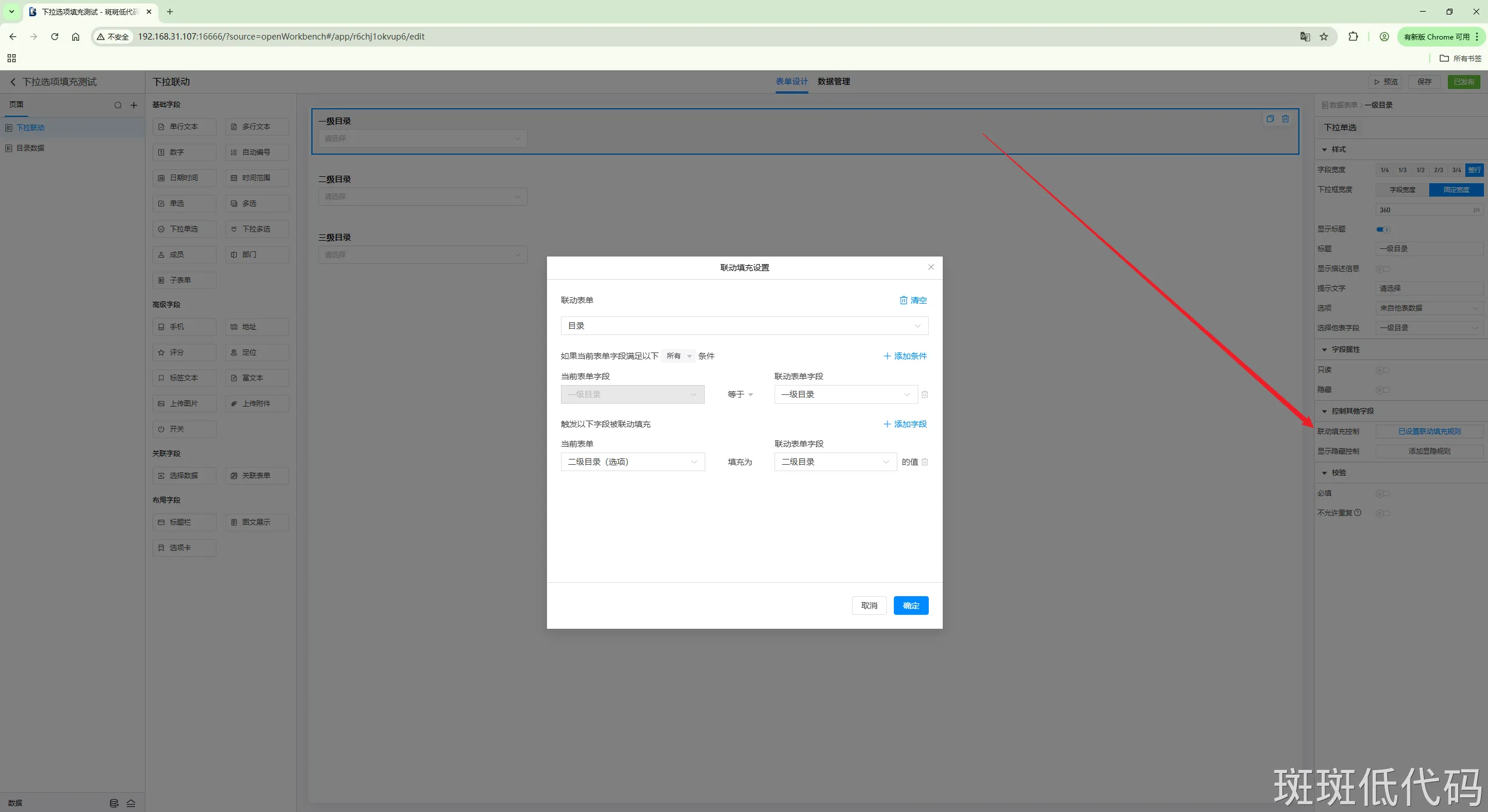This screenshot has width=1488, height=812.
Task: Click the copy icon on 一级目录 field
Action: 1270,119
